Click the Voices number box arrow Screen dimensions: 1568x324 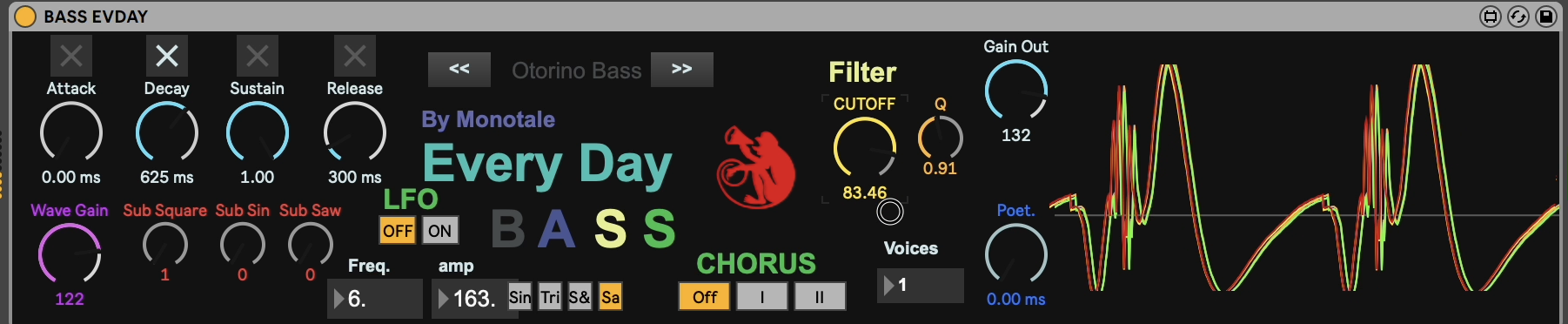(x=889, y=285)
